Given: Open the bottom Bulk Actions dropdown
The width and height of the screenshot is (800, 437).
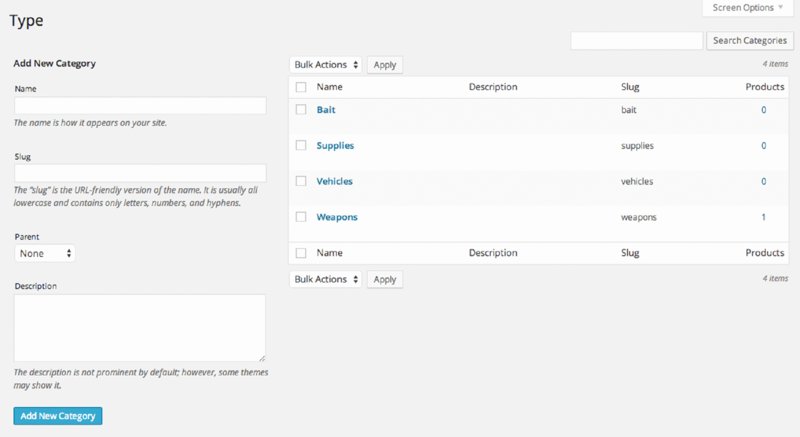Looking at the screenshot, I should point(326,279).
